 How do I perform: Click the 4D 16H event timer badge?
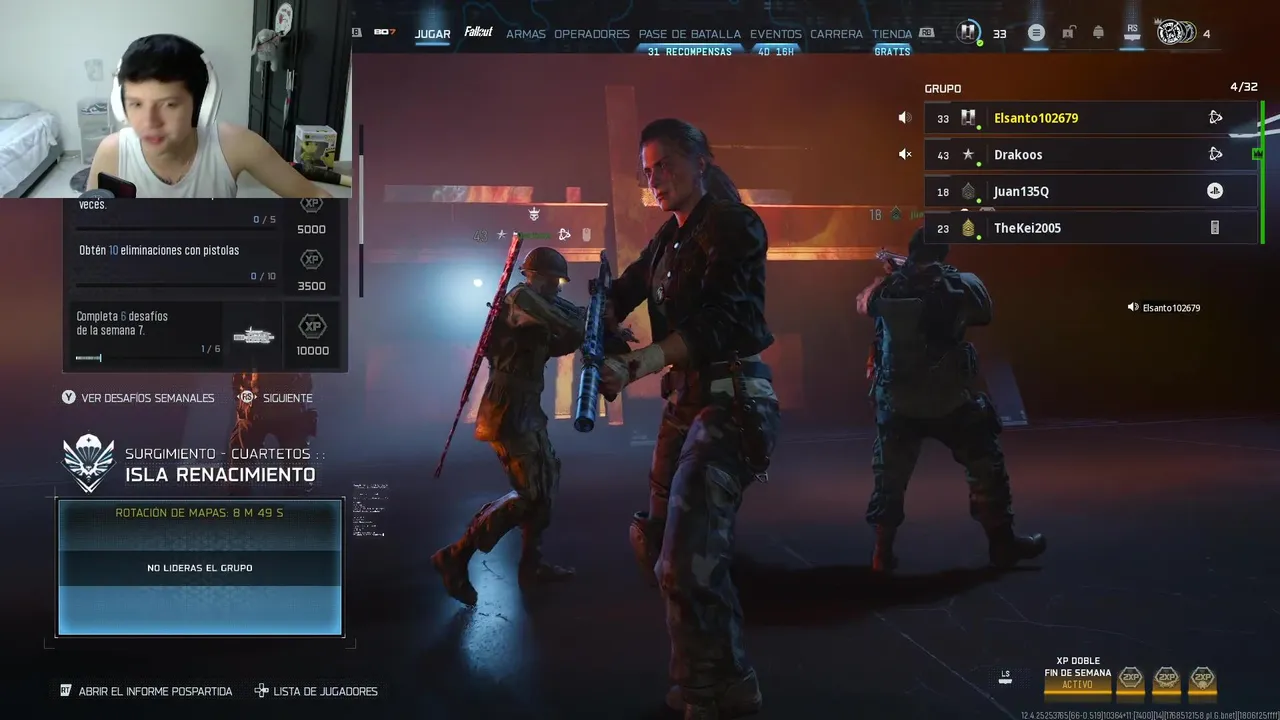click(776, 52)
